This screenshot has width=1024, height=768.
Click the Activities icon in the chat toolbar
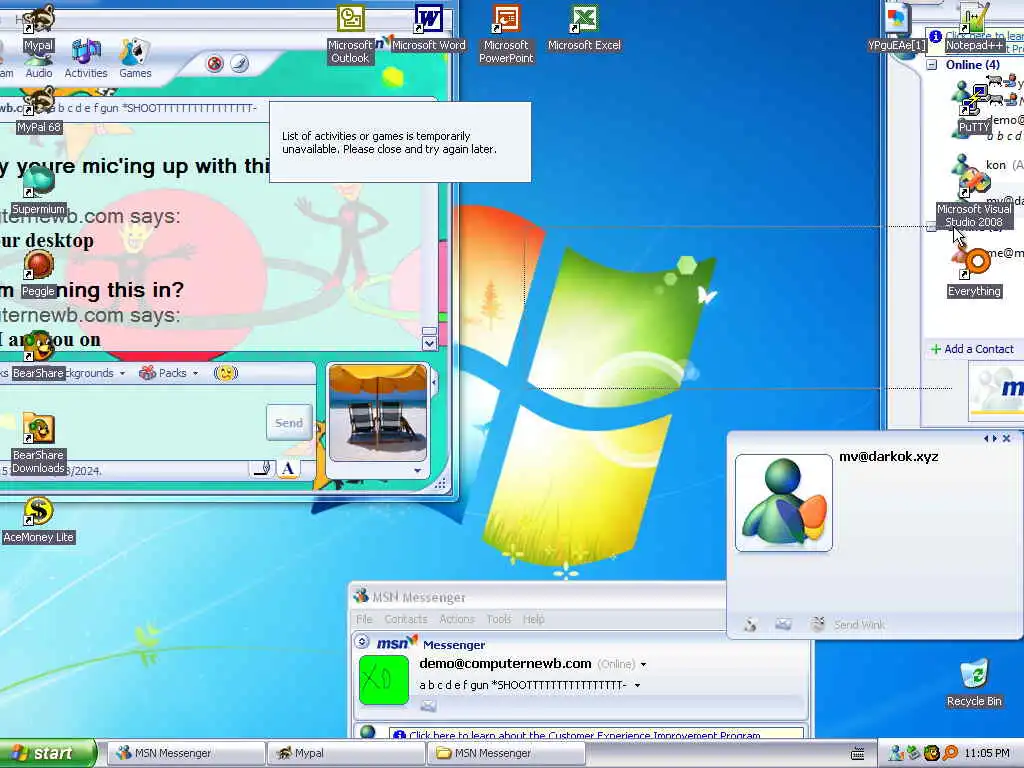86,59
